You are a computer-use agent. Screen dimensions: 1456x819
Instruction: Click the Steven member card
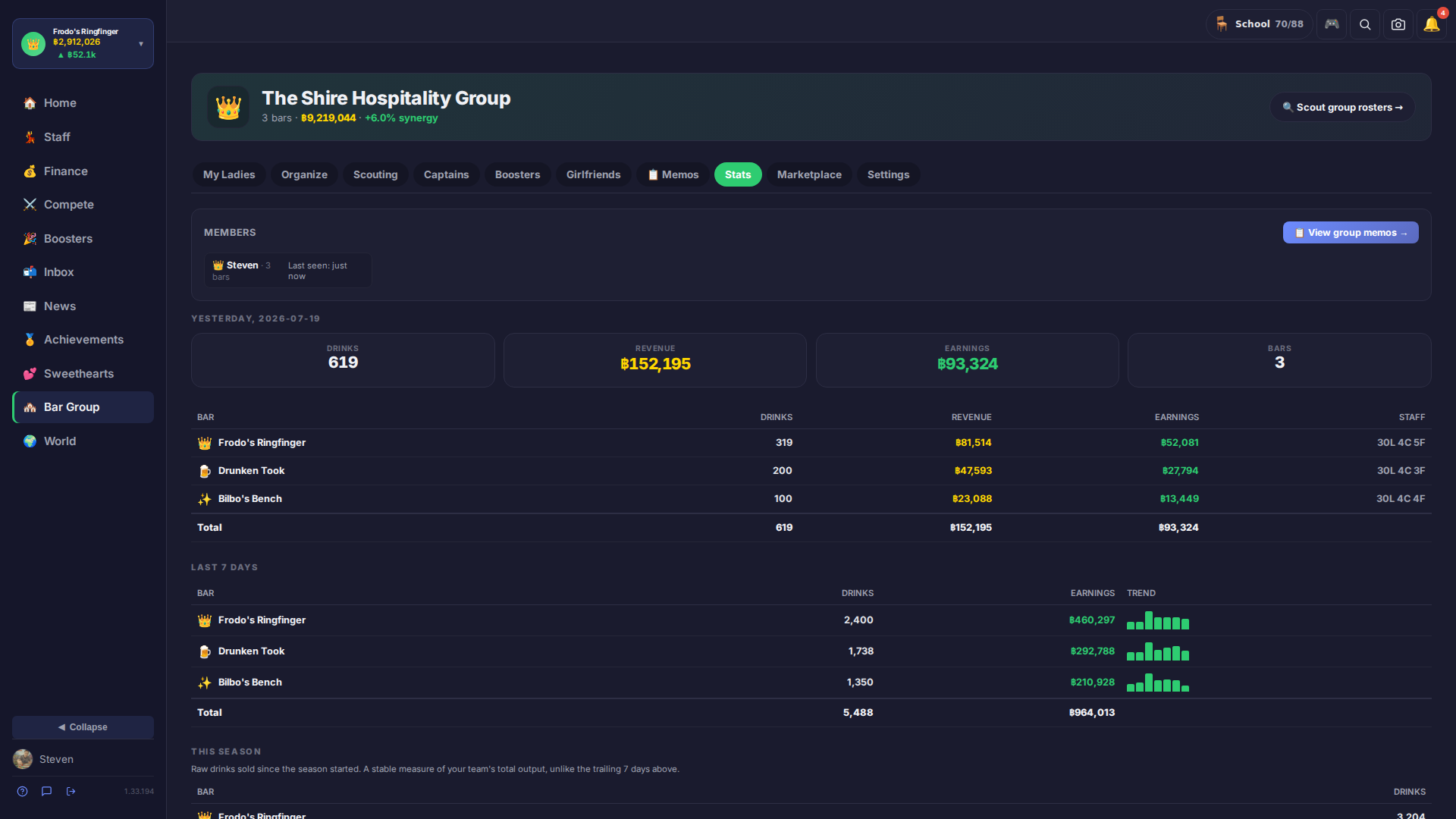click(287, 270)
